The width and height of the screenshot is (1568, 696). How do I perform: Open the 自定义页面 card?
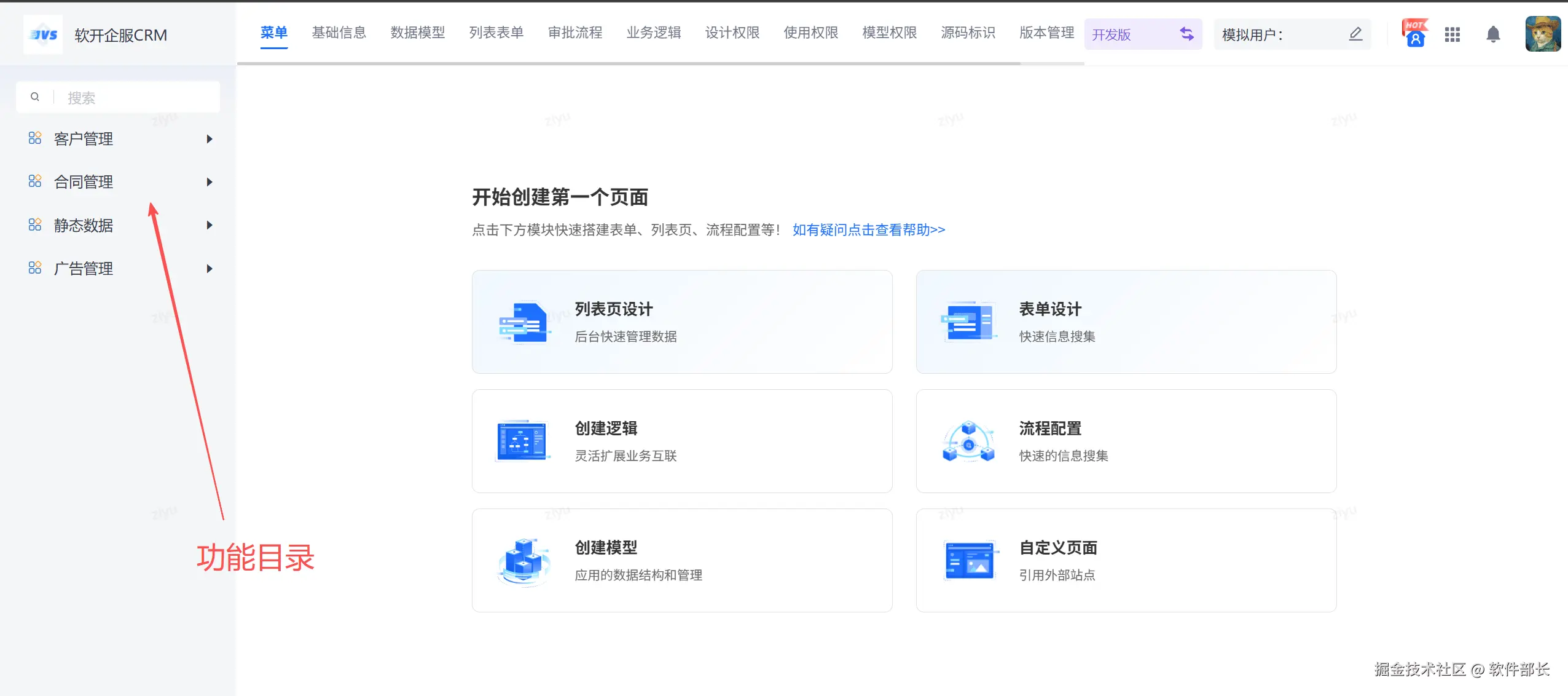pos(1126,560)
